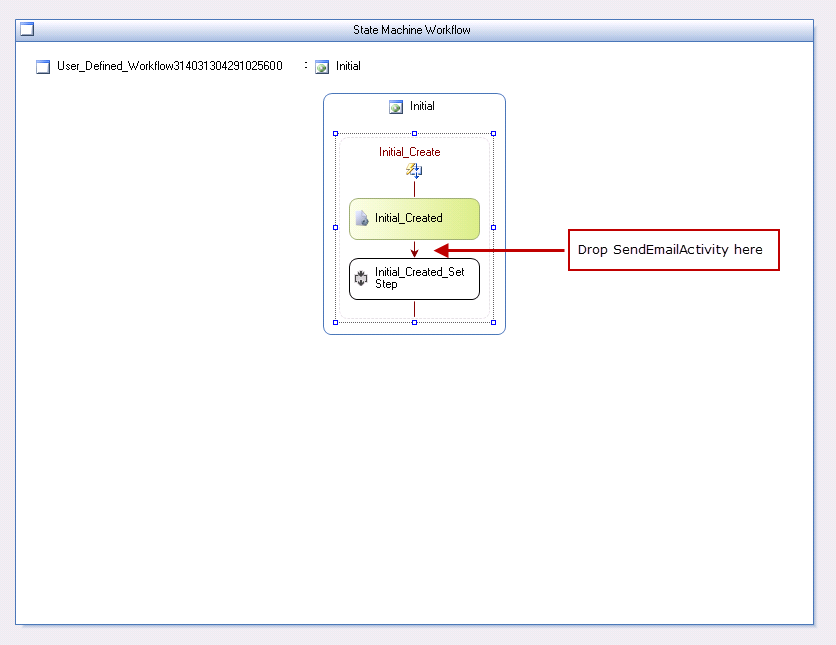Click the workflow icon in the title bar
This screenshot has height=645, width=836.
[x=27, y=29]
